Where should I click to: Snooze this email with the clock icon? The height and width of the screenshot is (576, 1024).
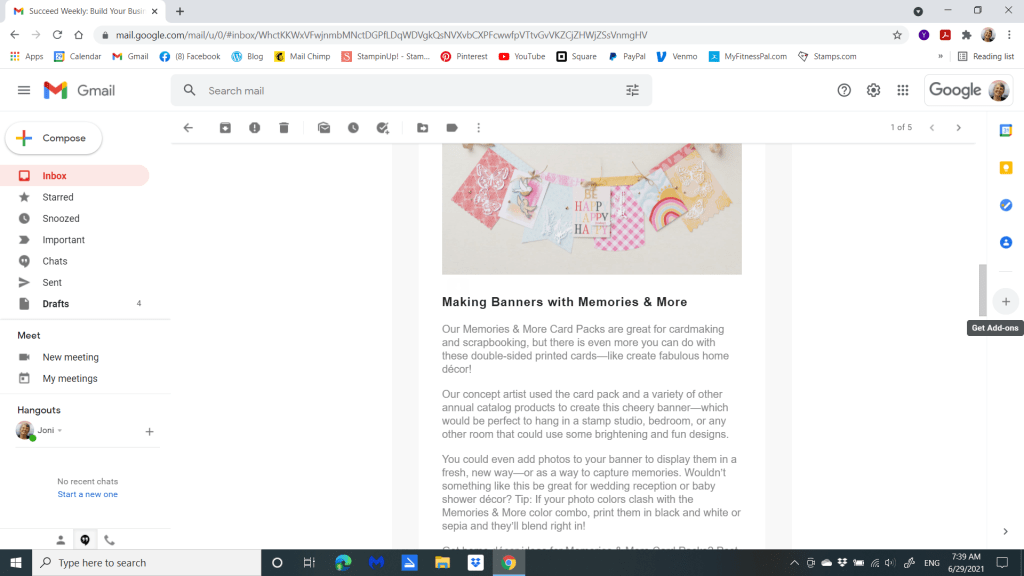[x=353, y=128]
